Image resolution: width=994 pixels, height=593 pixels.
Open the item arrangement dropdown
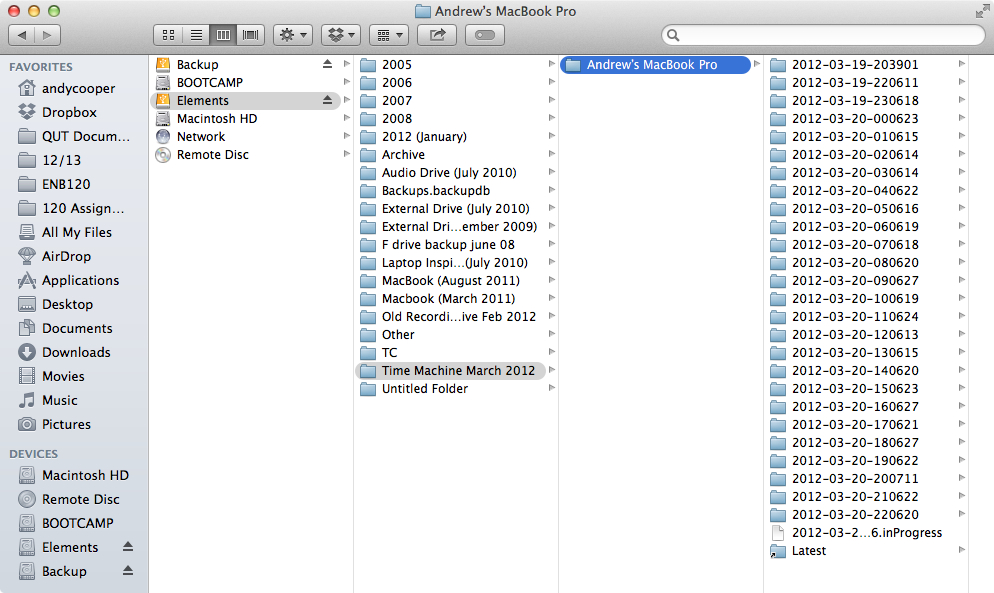click(389, 35)
